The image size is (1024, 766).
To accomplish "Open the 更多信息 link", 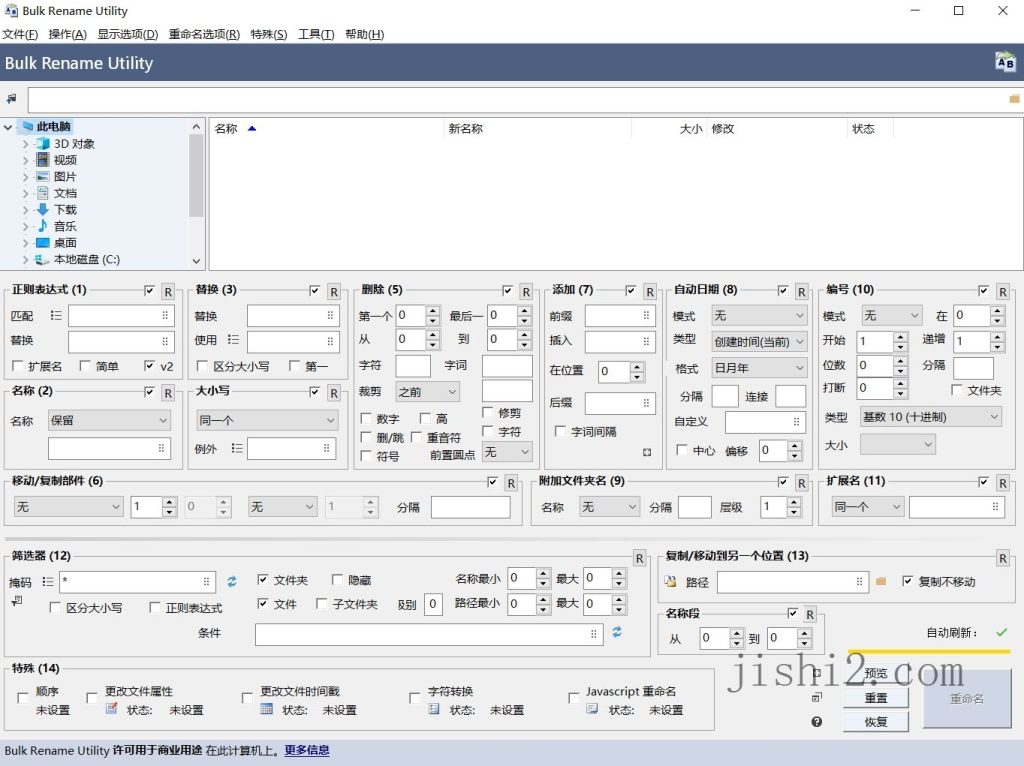I will 307,750.
